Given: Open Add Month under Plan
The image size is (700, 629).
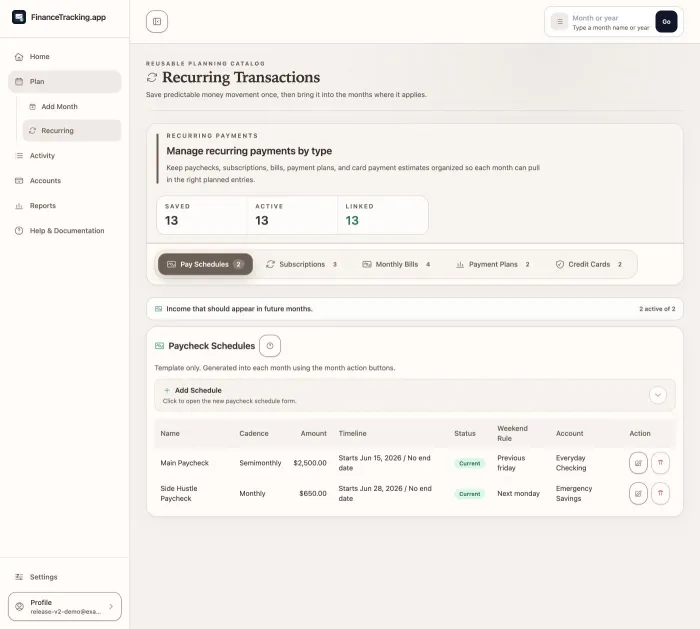Looking at the screenshot, I should tap(71, 107).
